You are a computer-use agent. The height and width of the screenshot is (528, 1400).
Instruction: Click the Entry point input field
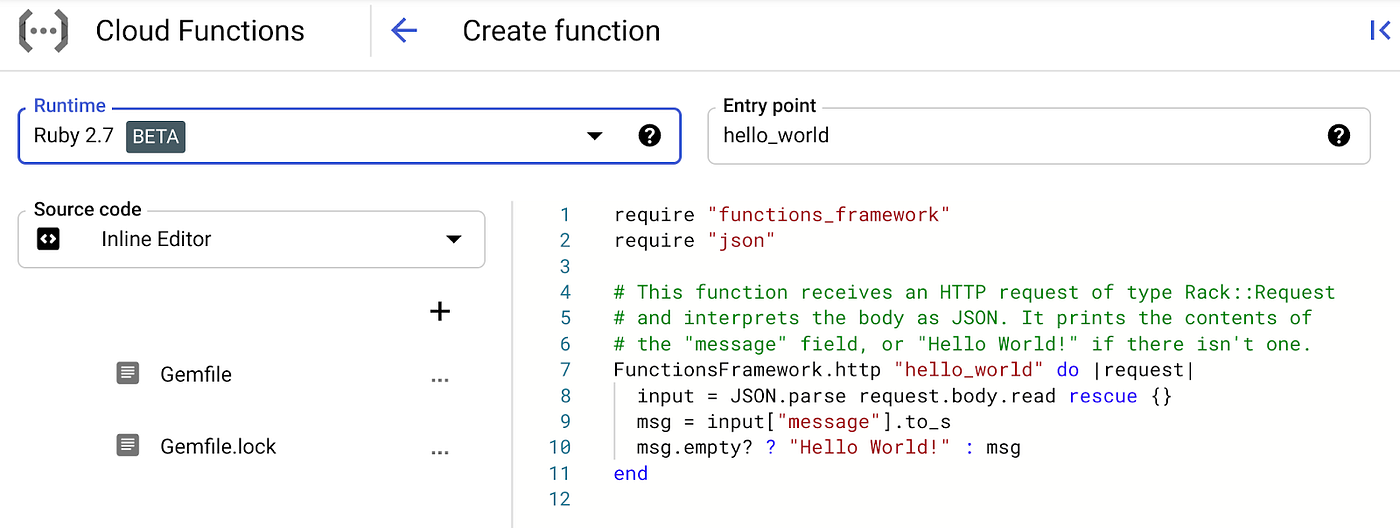1039,136
